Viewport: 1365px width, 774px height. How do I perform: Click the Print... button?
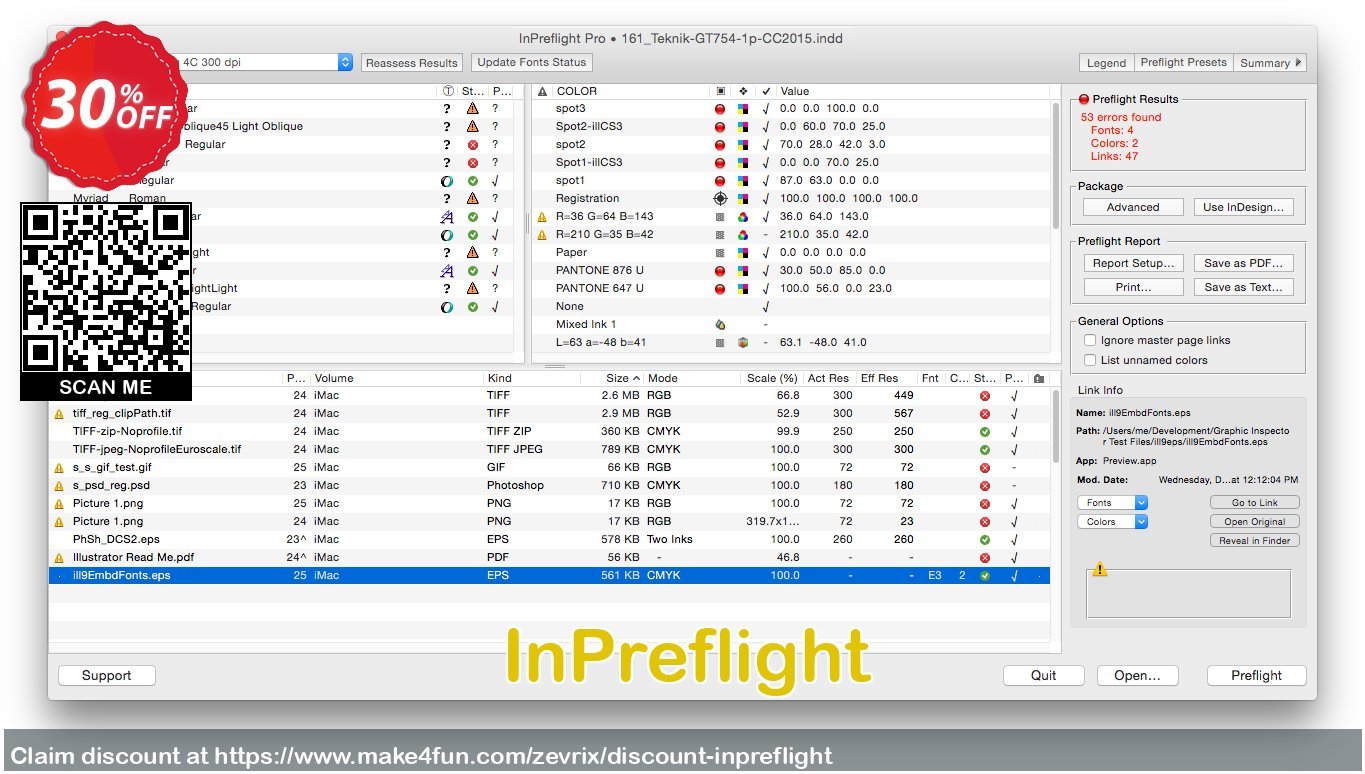click(1132, 287)
